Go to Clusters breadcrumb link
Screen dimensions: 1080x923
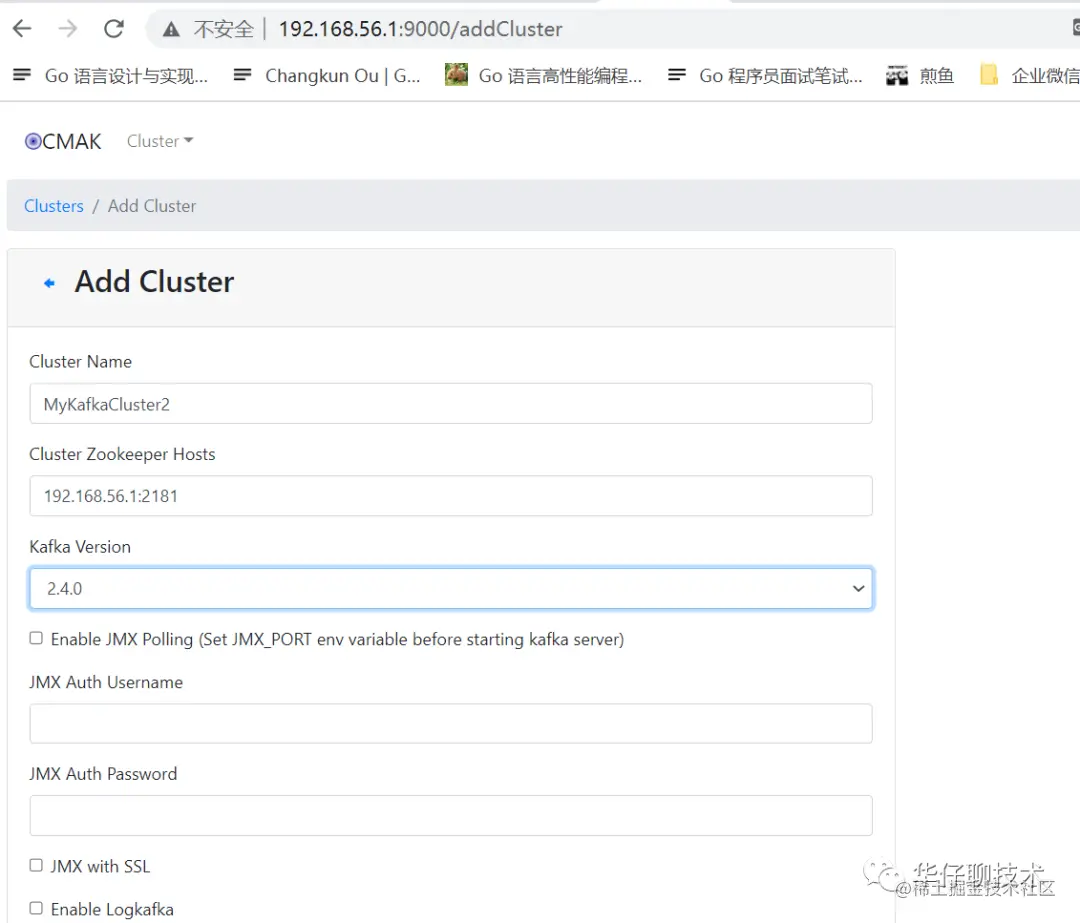[x=54, y=206]
